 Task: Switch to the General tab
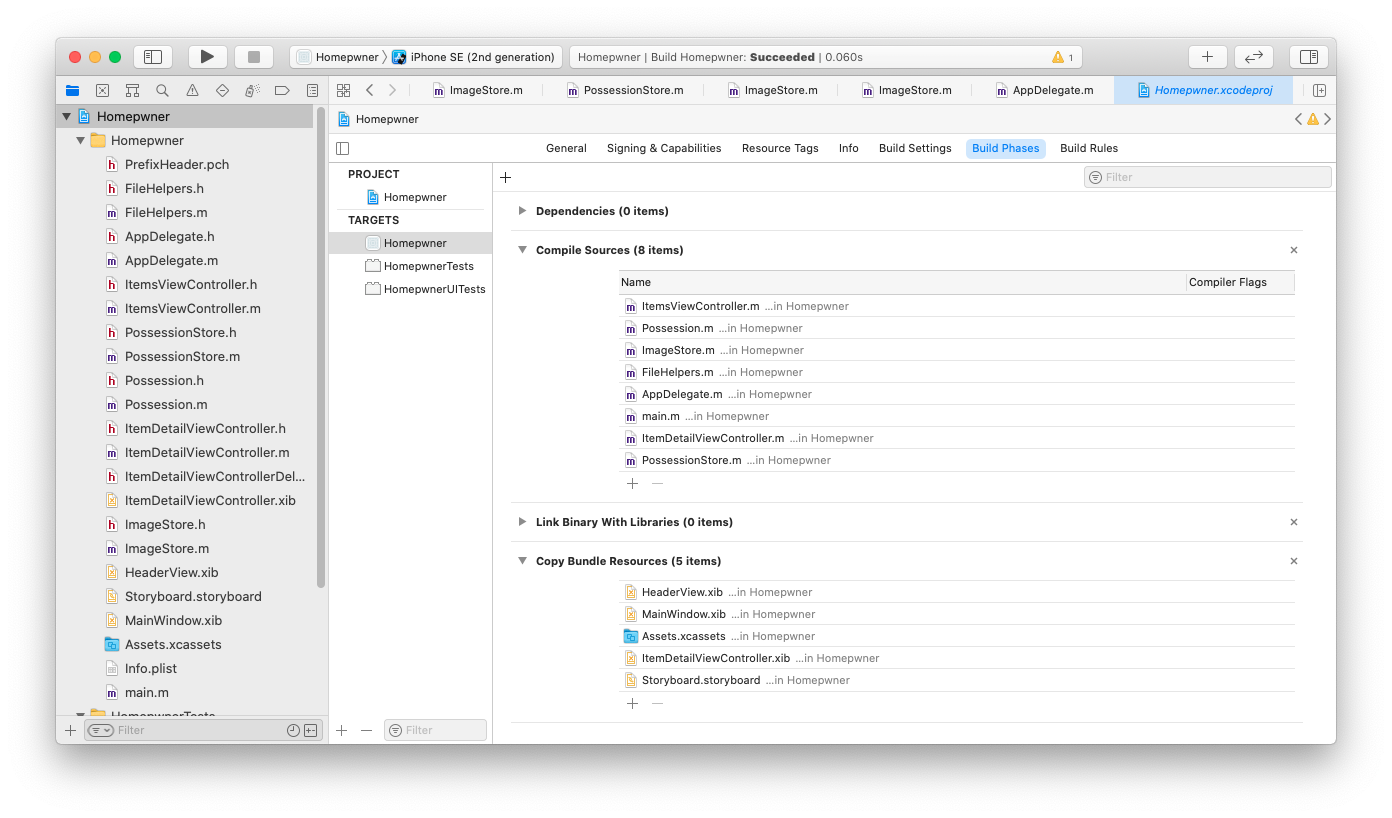[x=566, y=148]
